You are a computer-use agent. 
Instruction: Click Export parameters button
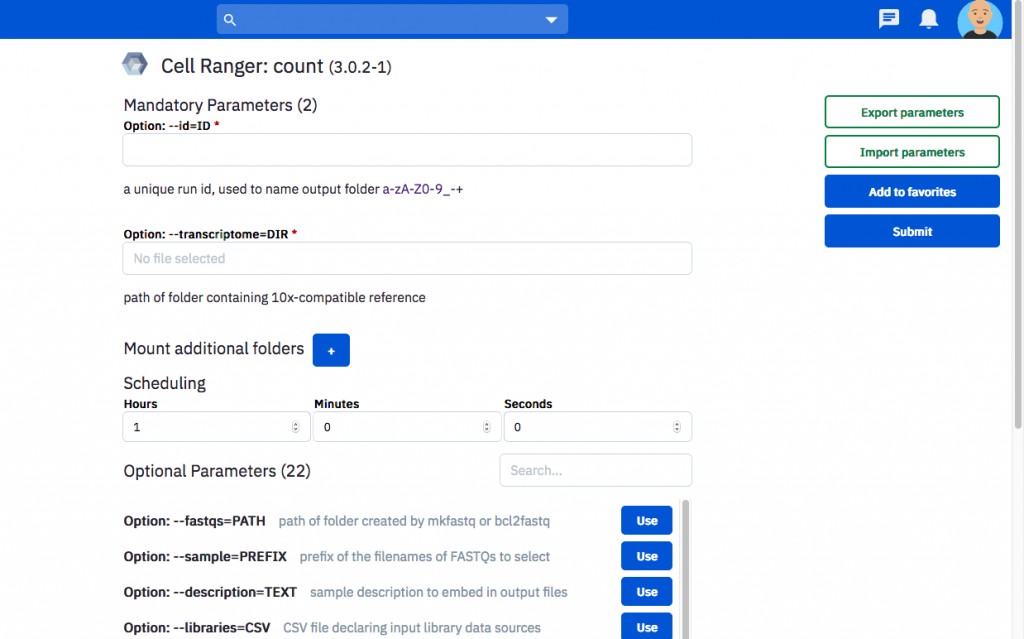coord(912,112)
